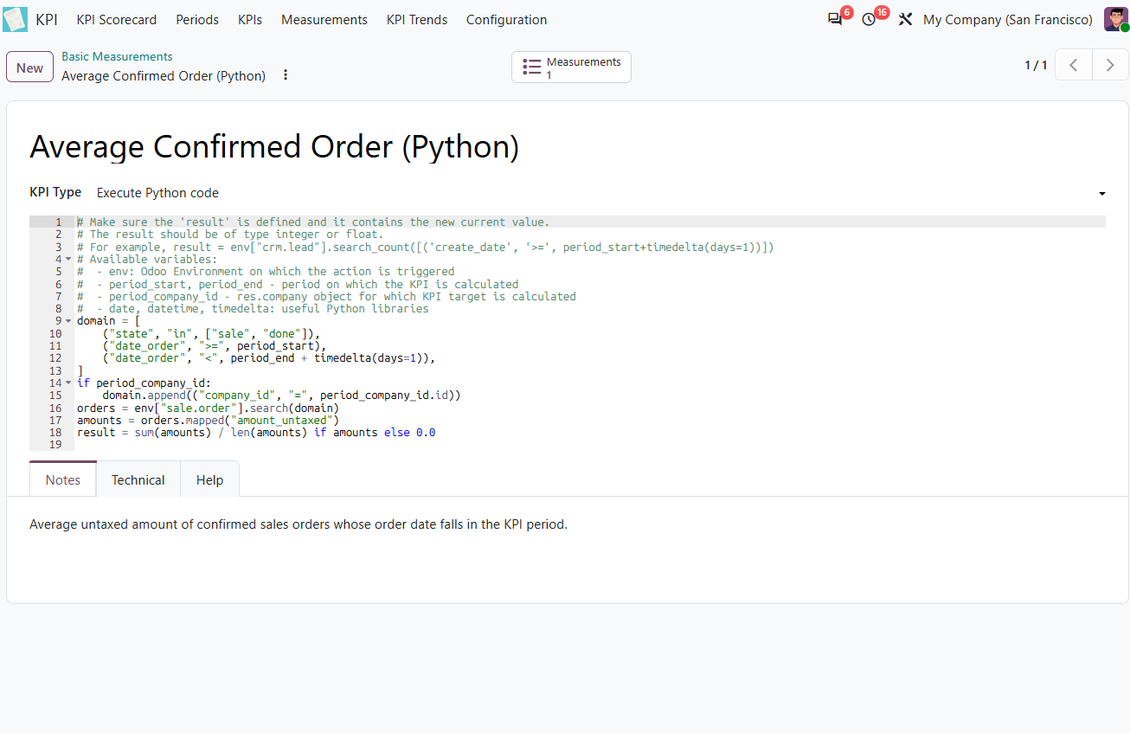The image size is (1130, 733).
Task: Click code line 'if period_company_id:'
Action: [144, 383]
